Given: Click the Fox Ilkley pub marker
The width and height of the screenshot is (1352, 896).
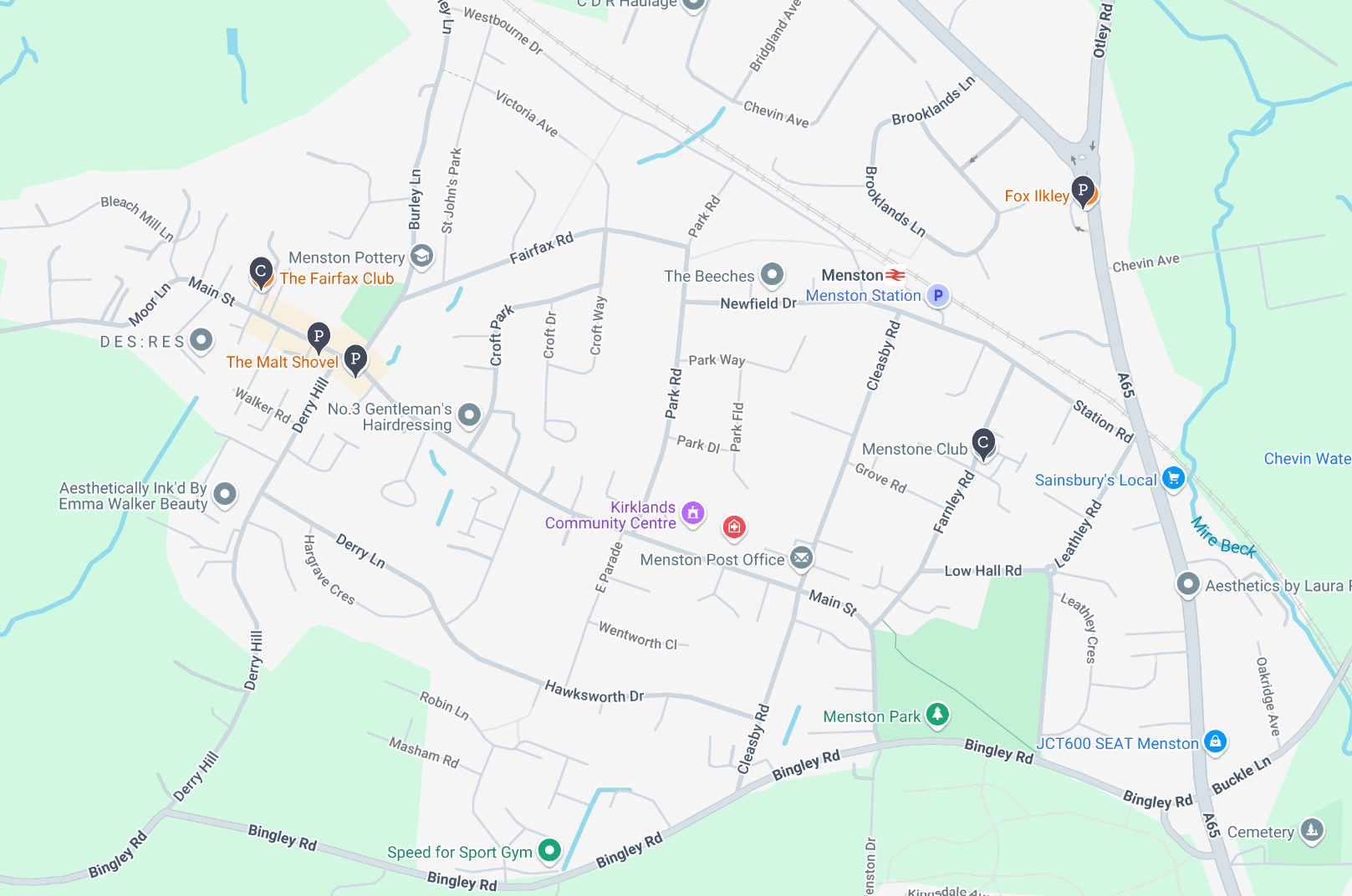Looking at the screenshot, I should click(1084, 192).
